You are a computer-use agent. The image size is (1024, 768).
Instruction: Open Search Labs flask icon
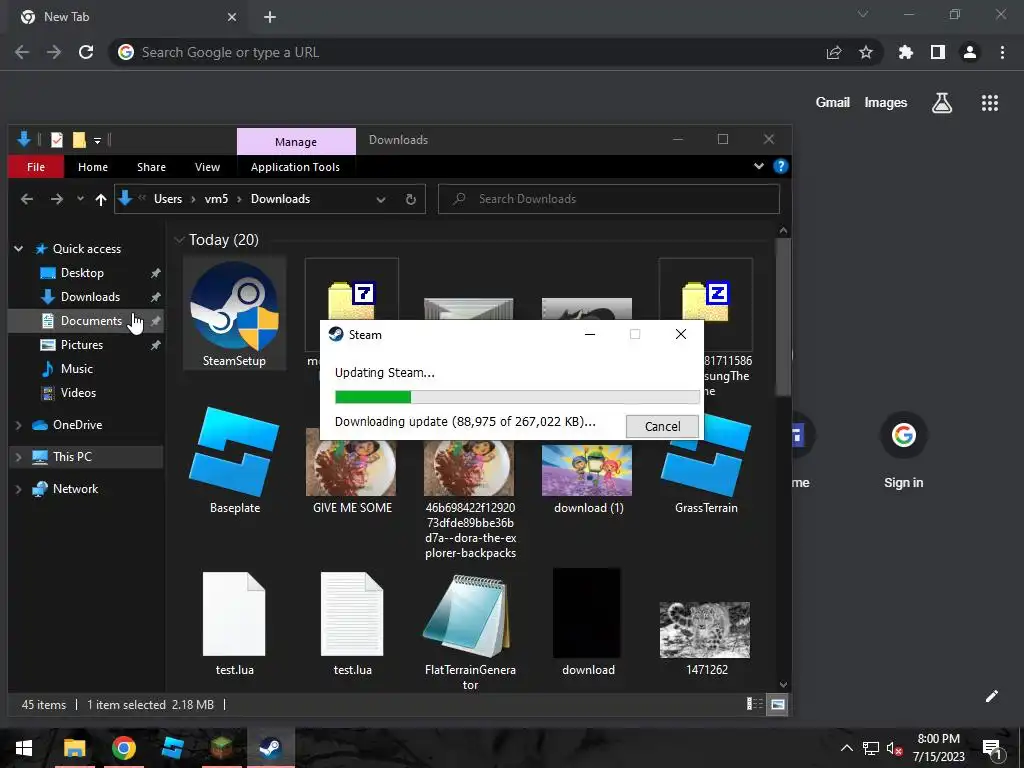coord(942,103)
